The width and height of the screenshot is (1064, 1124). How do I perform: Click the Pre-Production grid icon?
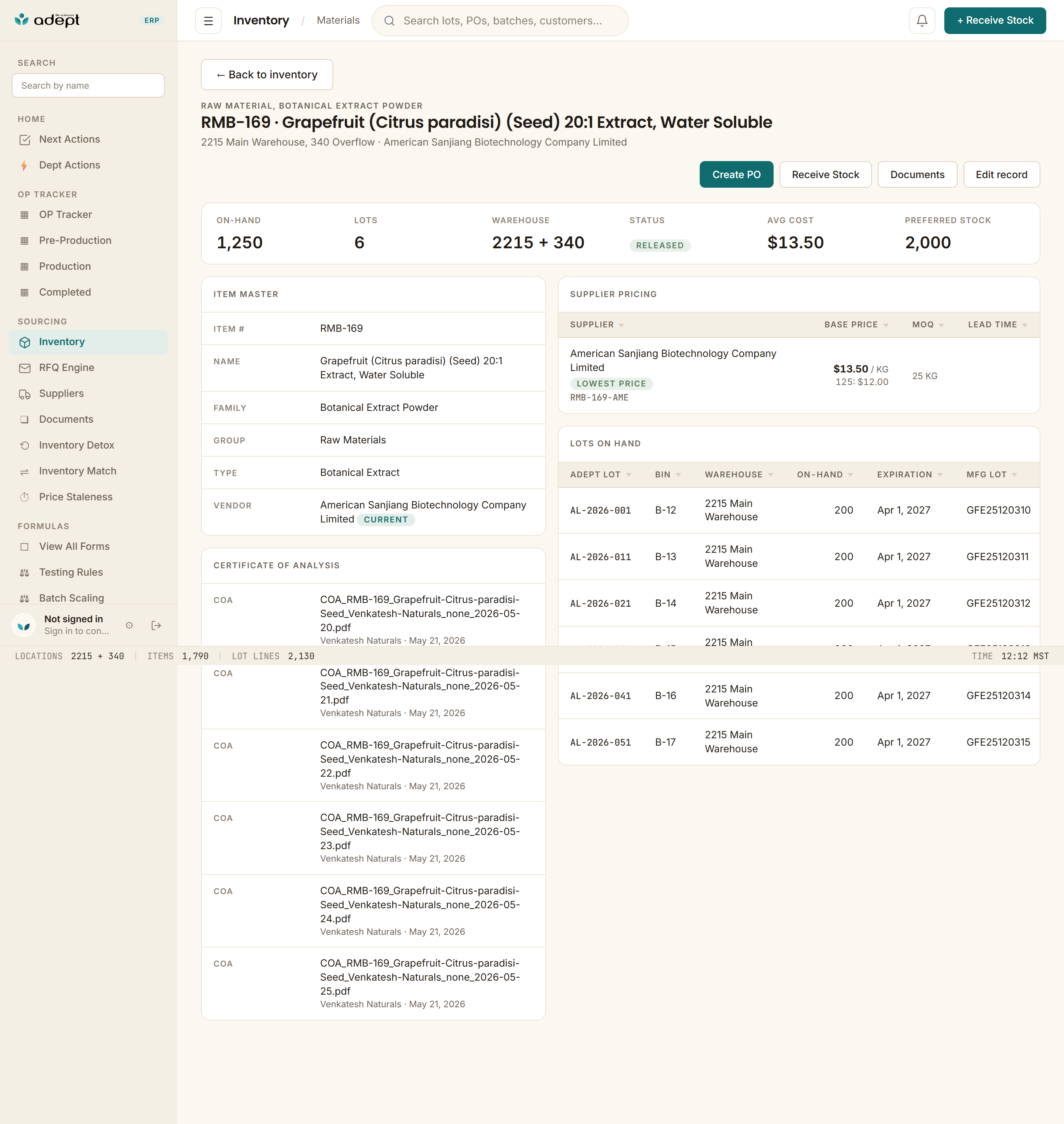[x=24, y=241]
